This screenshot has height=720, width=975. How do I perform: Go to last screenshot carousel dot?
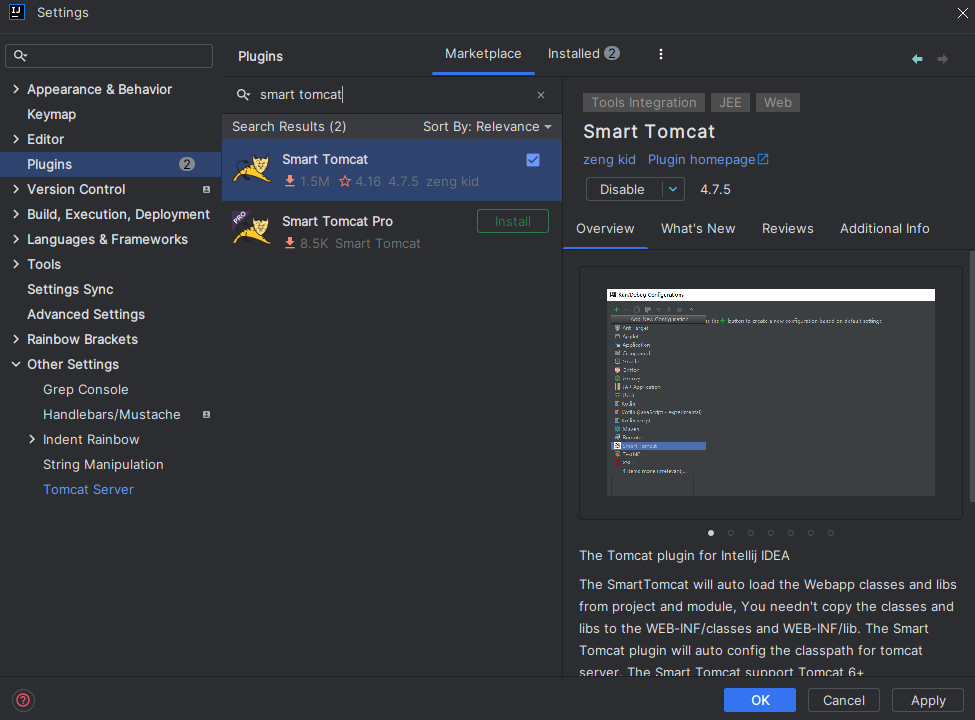(x=830, y=533)
